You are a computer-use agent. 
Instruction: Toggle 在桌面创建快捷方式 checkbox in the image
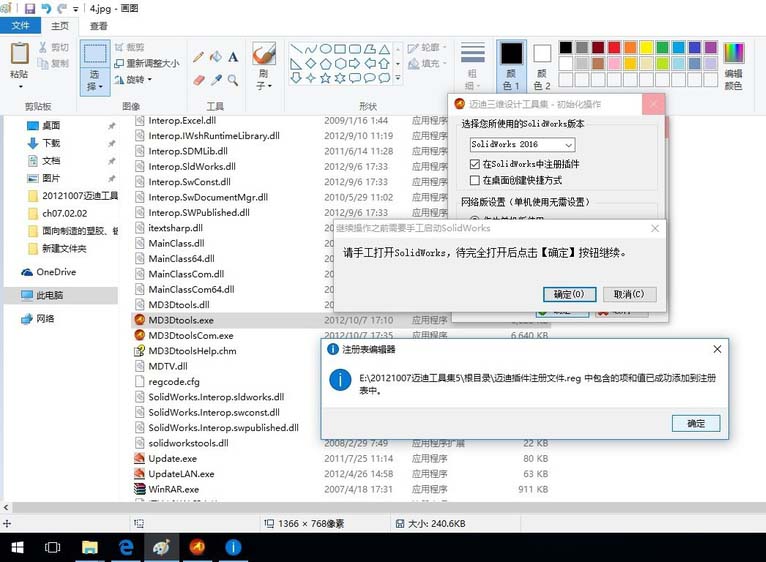coord(474,180)
